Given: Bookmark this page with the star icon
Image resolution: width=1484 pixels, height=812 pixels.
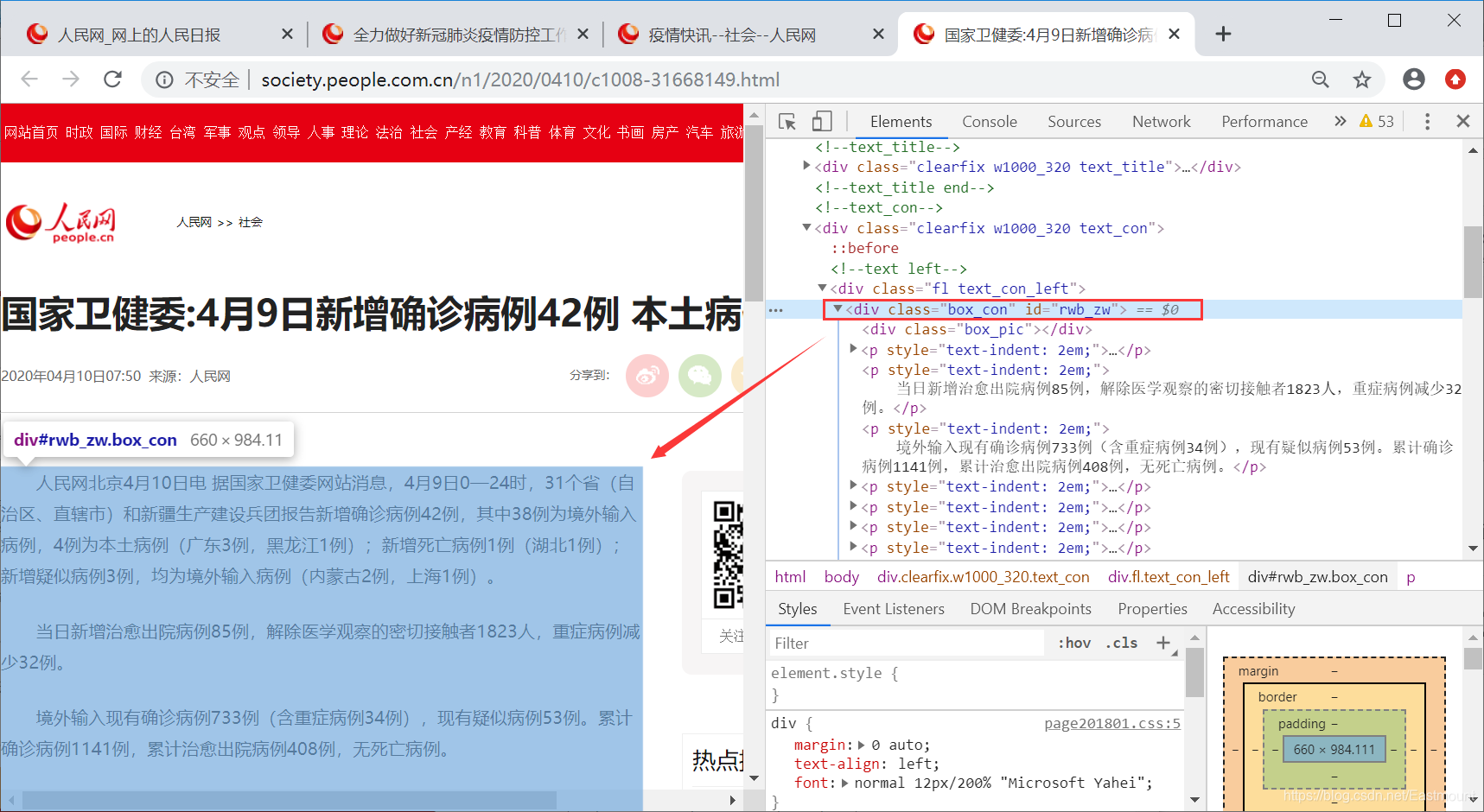Looking at the screenshot, I should (x=1362, y=79).
